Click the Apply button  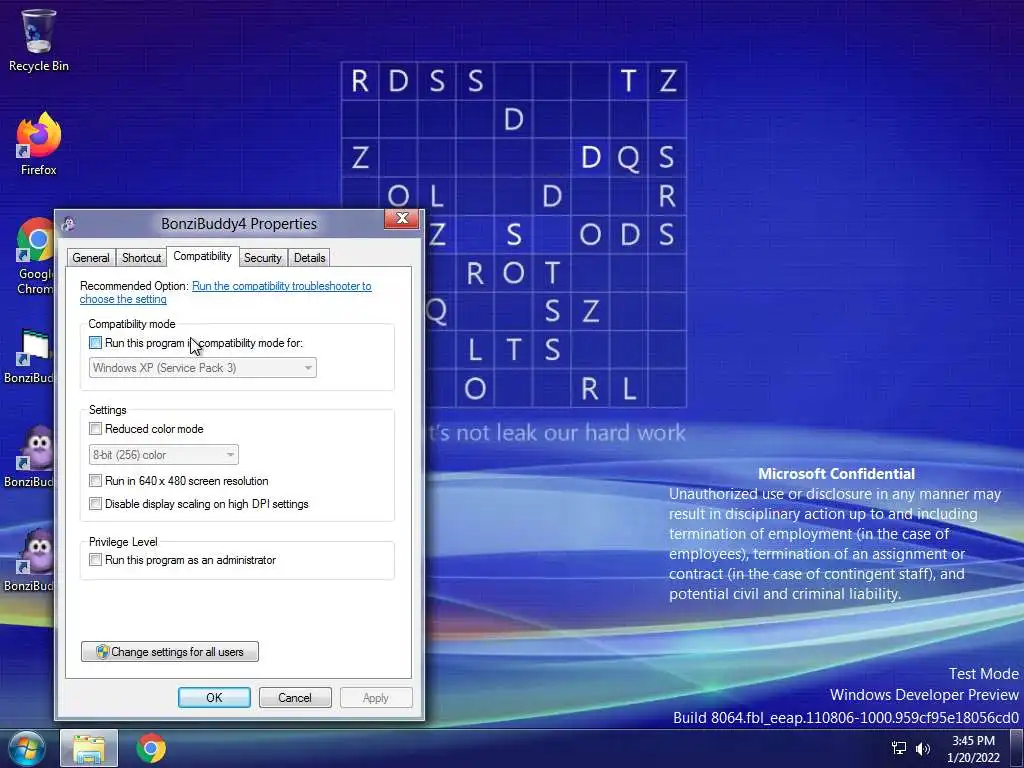[376, 697]
